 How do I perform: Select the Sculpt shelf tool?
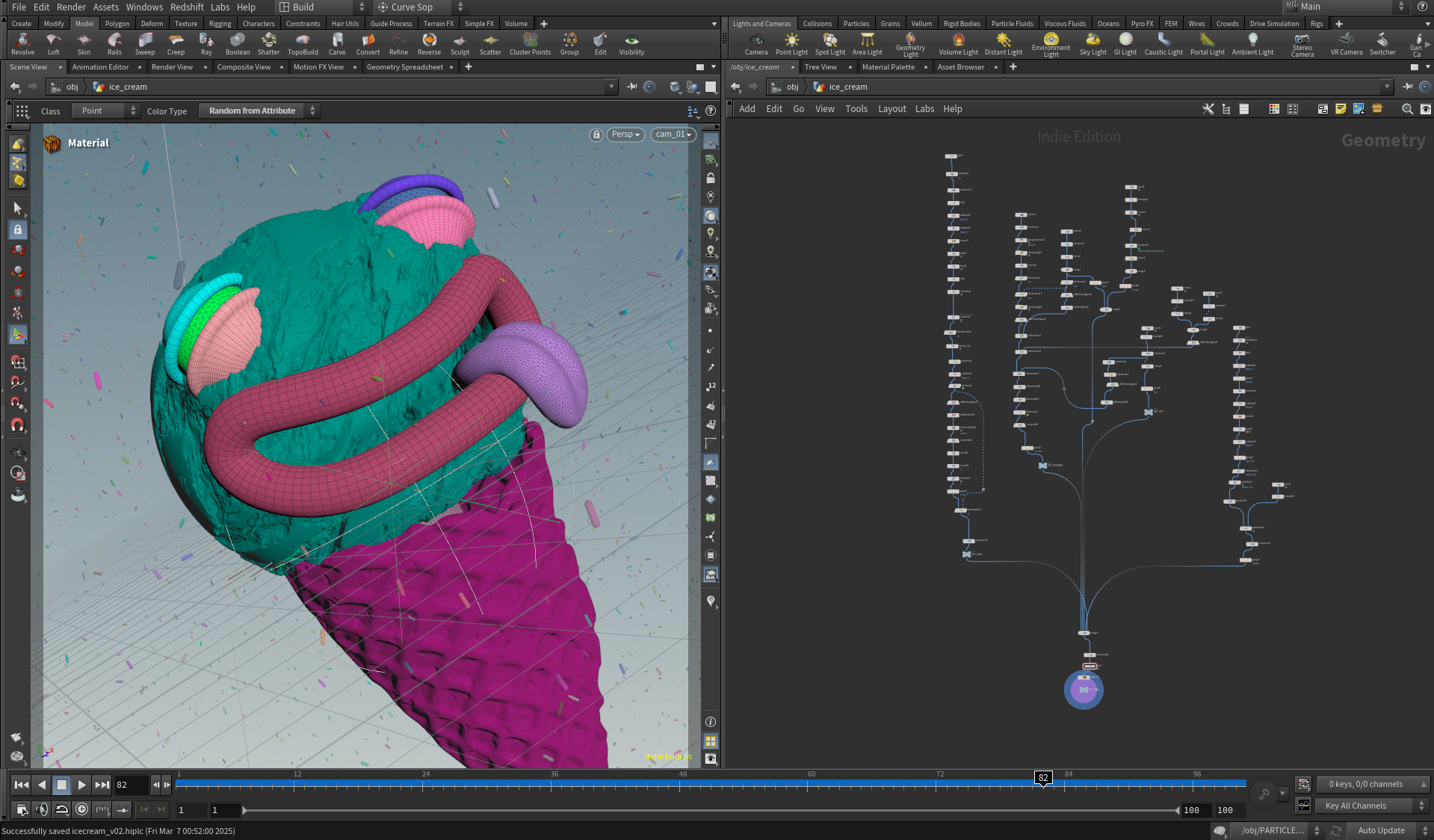pos(460,44)
